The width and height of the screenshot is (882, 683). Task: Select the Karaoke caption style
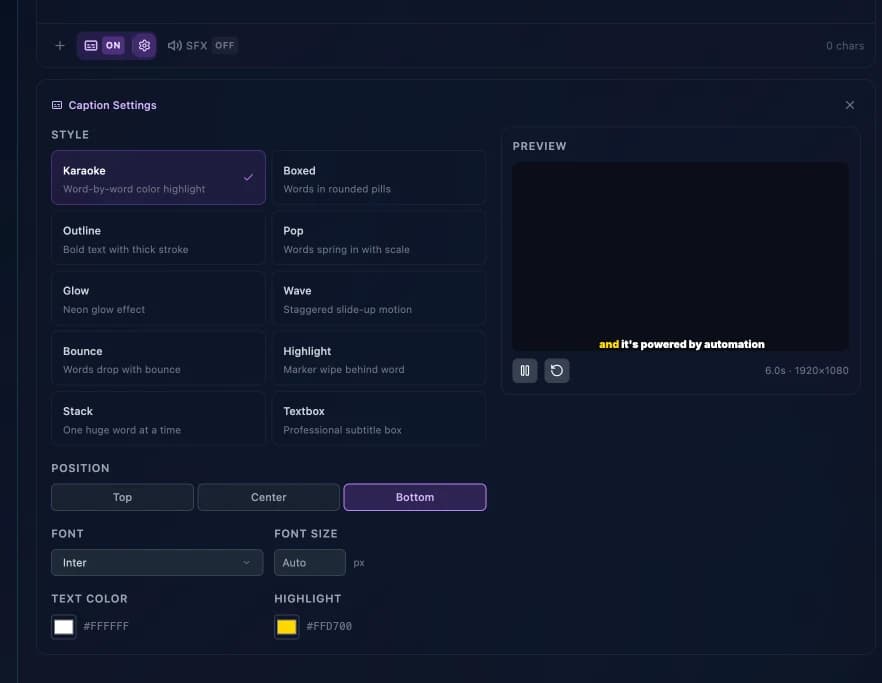point(158,178)
